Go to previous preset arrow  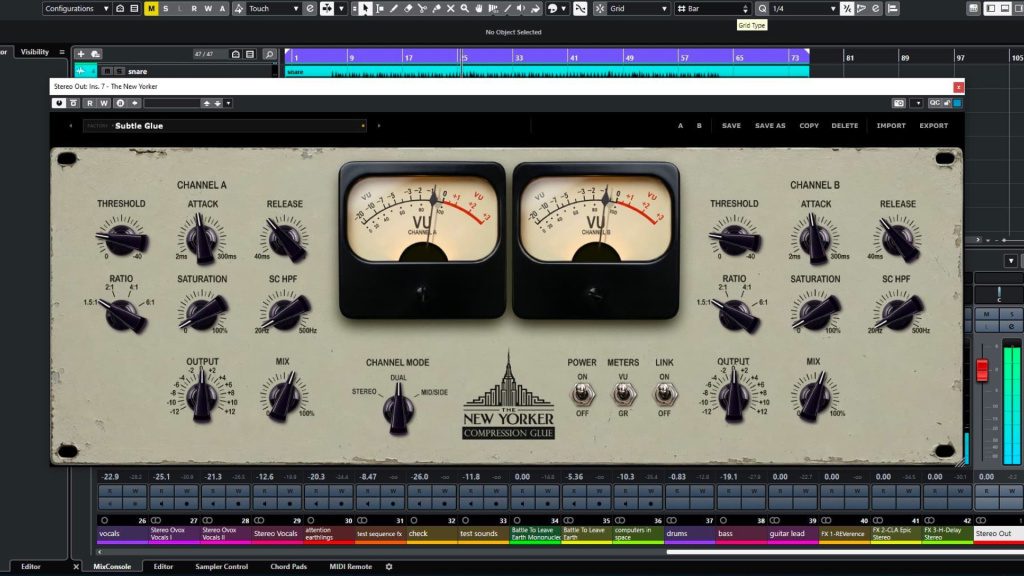[71, 125]
